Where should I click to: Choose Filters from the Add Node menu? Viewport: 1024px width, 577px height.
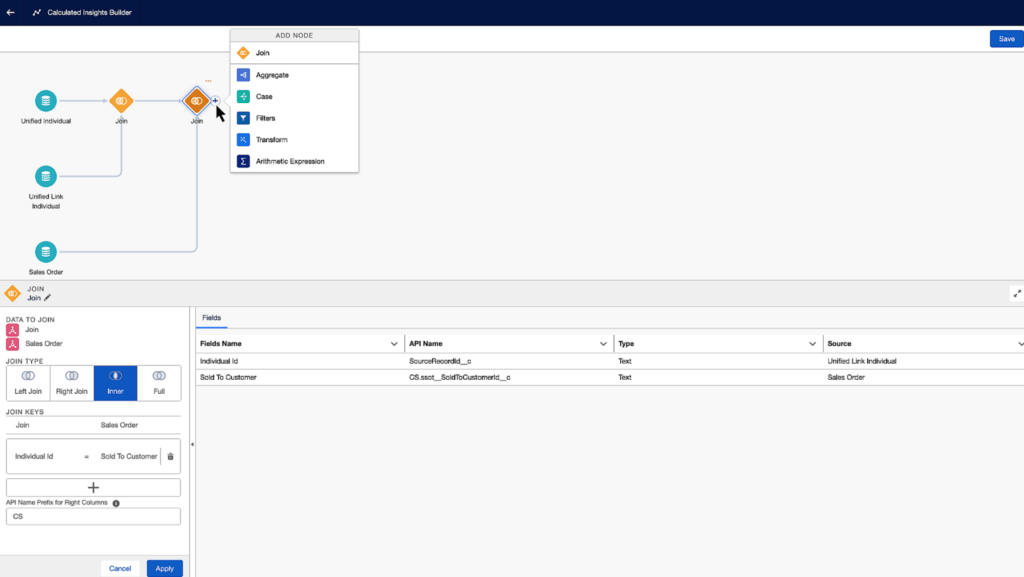[295, 118]
